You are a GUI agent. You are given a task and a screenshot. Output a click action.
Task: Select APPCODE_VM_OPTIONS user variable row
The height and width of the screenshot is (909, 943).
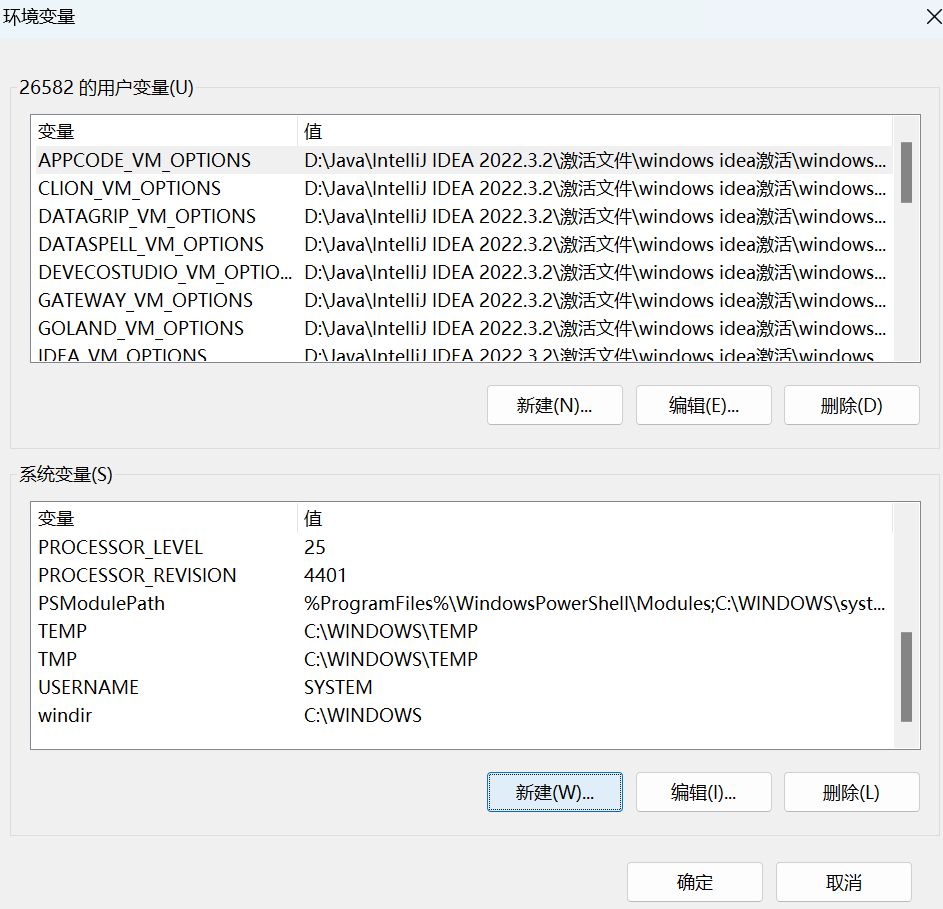[145, 160]
